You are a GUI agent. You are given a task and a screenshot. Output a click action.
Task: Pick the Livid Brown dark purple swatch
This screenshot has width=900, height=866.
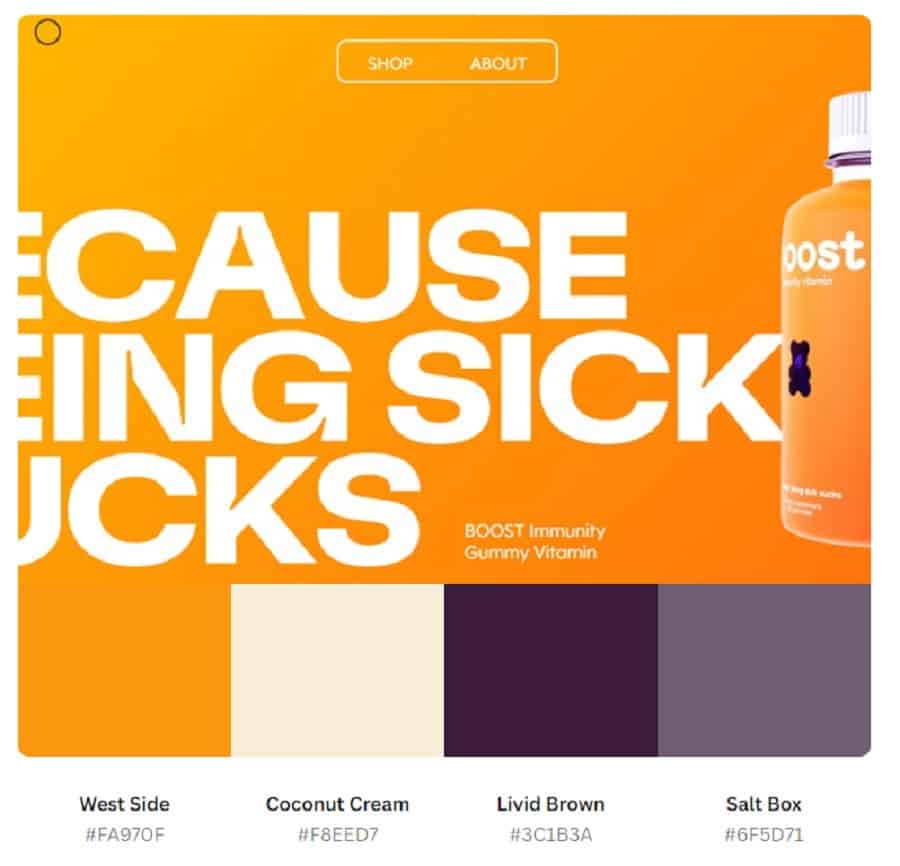click(551, 670)
